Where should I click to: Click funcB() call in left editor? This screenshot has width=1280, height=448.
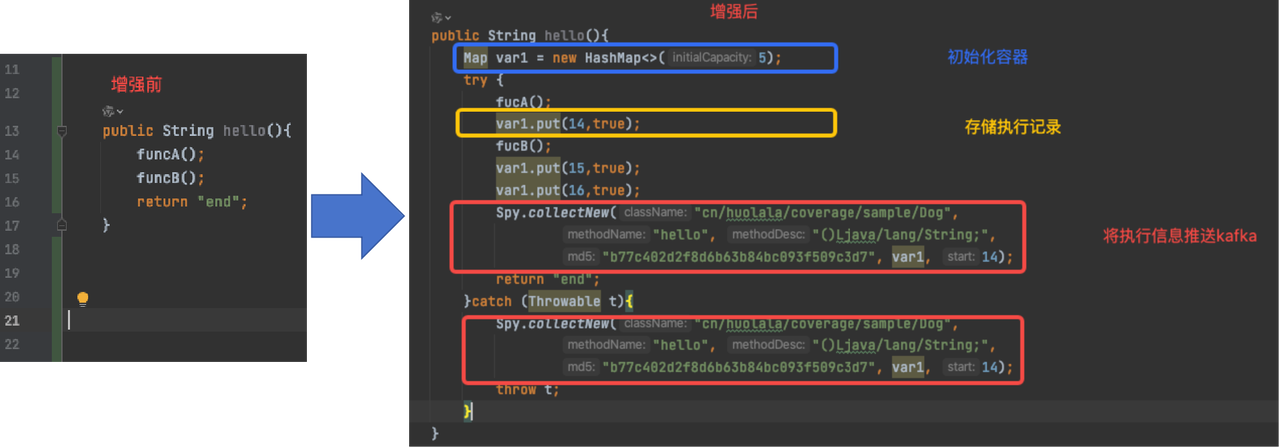[170, 178]
